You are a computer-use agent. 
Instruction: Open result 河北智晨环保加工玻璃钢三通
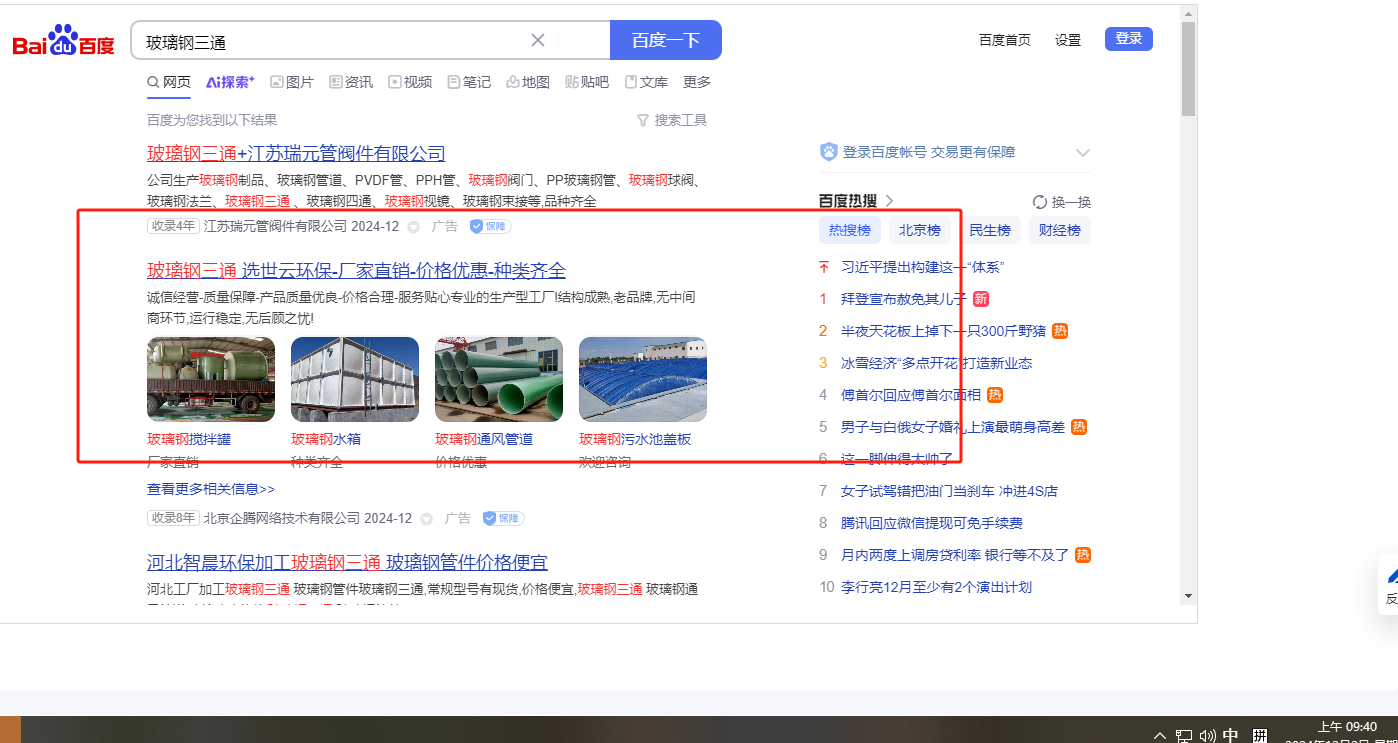click(347, 562)
